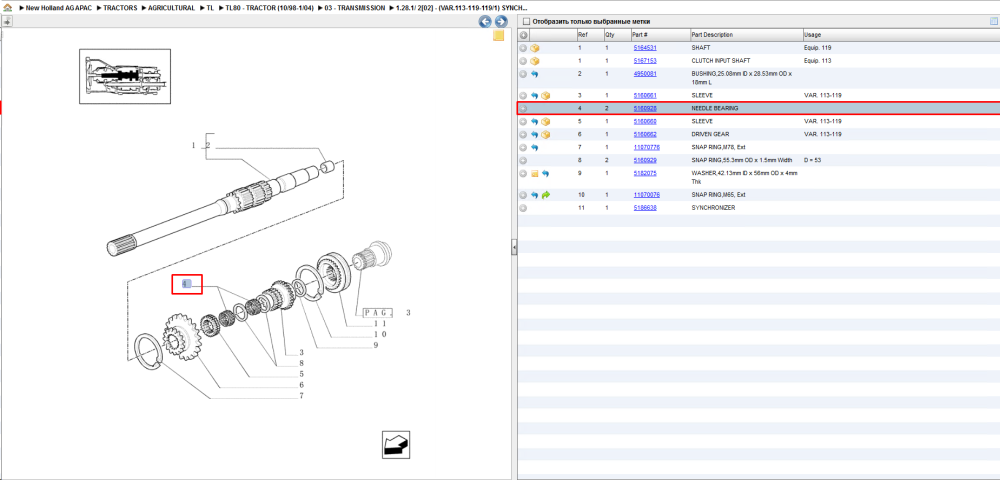Image resolution: width=1000 pixels, height=480 pixels.
Task: Select callout number 6 on the diagram
Action: [x=301, y=385]
